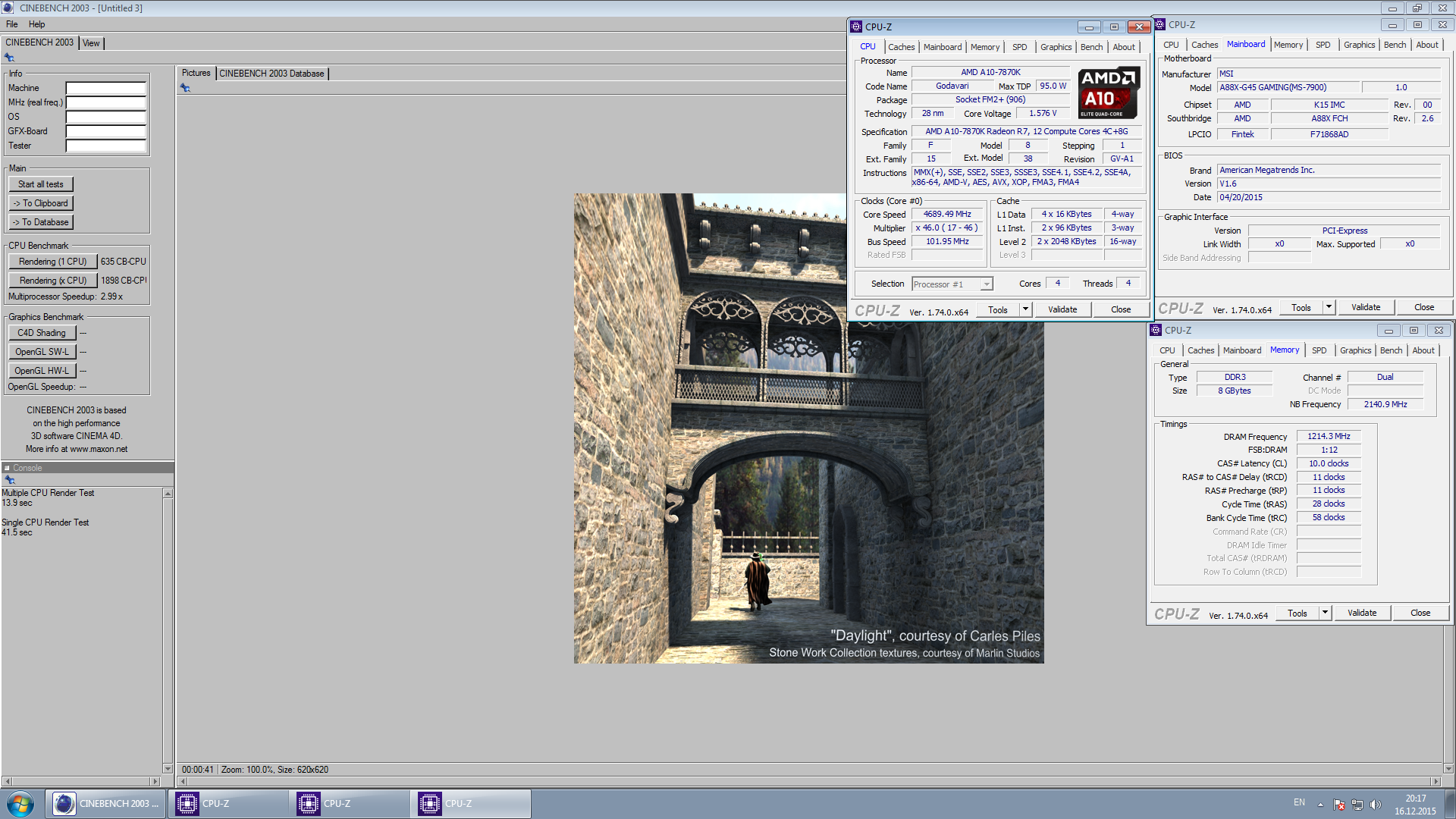This screenshot has width=1456, height=819.
Task: Click the Console panel collapse icon
Action: click(7, 468)
